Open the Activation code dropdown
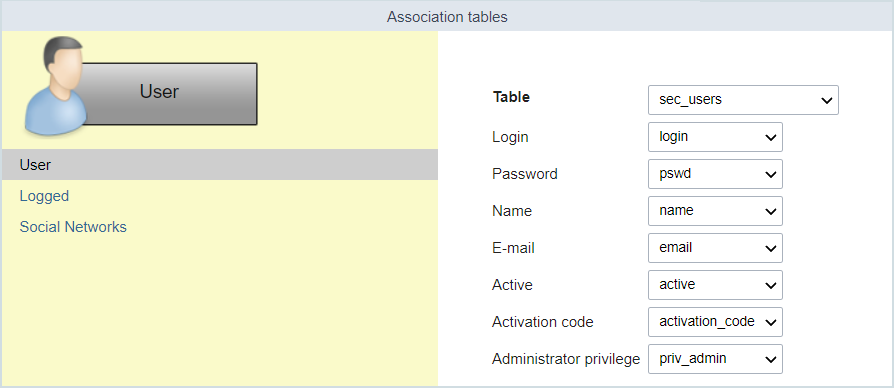Viewport: 894px width, 388px height. (715, 322)
